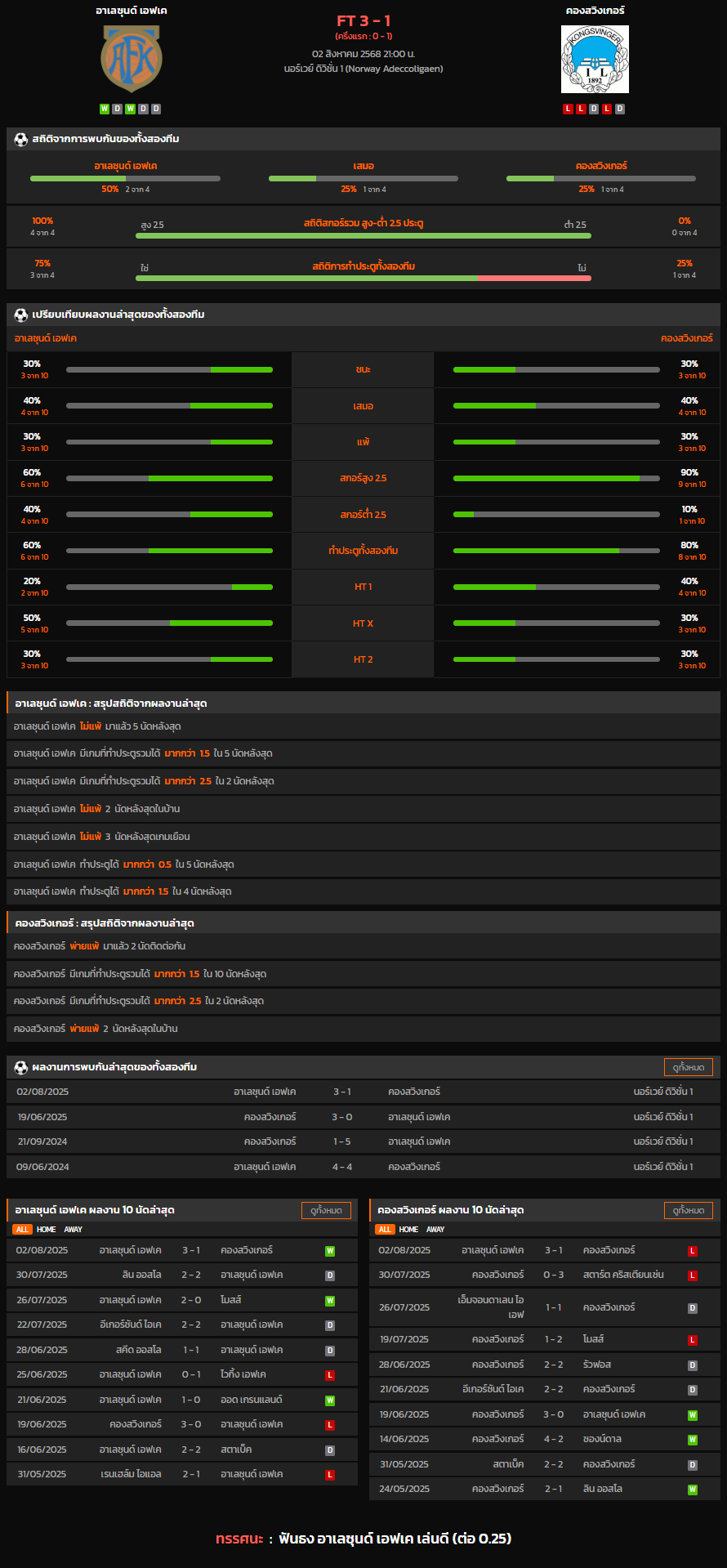This screenshot has width=727, height=1568.
Task: Click L badge in Kongsvinger list row 19/07/2025
Action: (693, 1340)
